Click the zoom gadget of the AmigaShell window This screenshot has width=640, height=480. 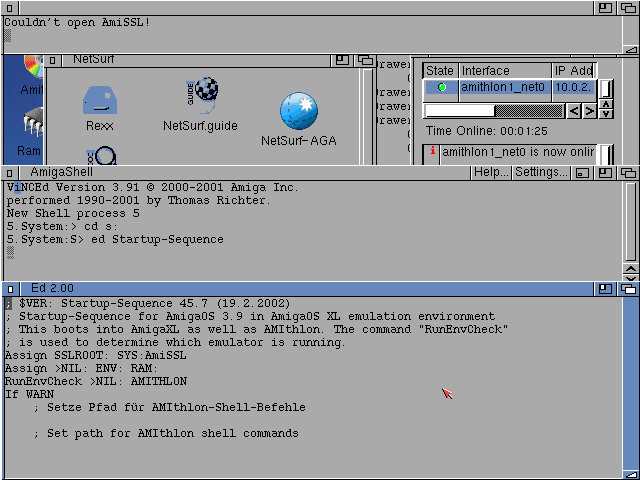605,173
